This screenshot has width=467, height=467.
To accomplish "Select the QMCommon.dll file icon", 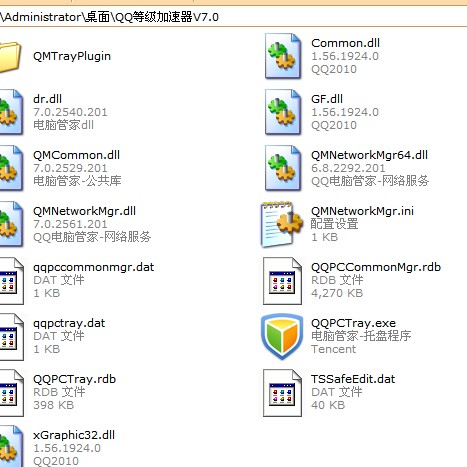I will (x=11, y=168).
